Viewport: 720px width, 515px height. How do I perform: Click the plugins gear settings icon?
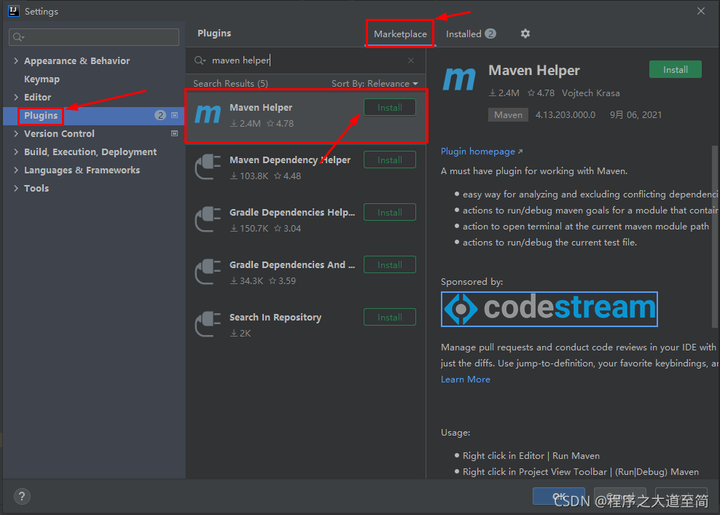[525, 34]
